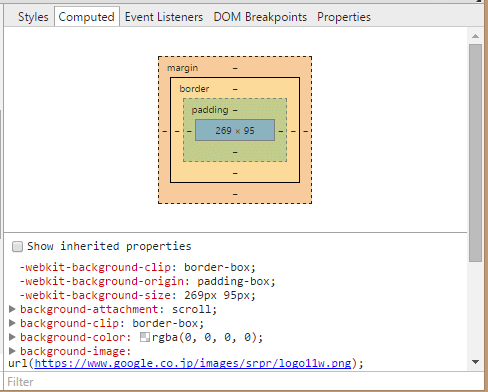Click the scrollbar down arrow
488x392 pixels.
tap(476, 362)
